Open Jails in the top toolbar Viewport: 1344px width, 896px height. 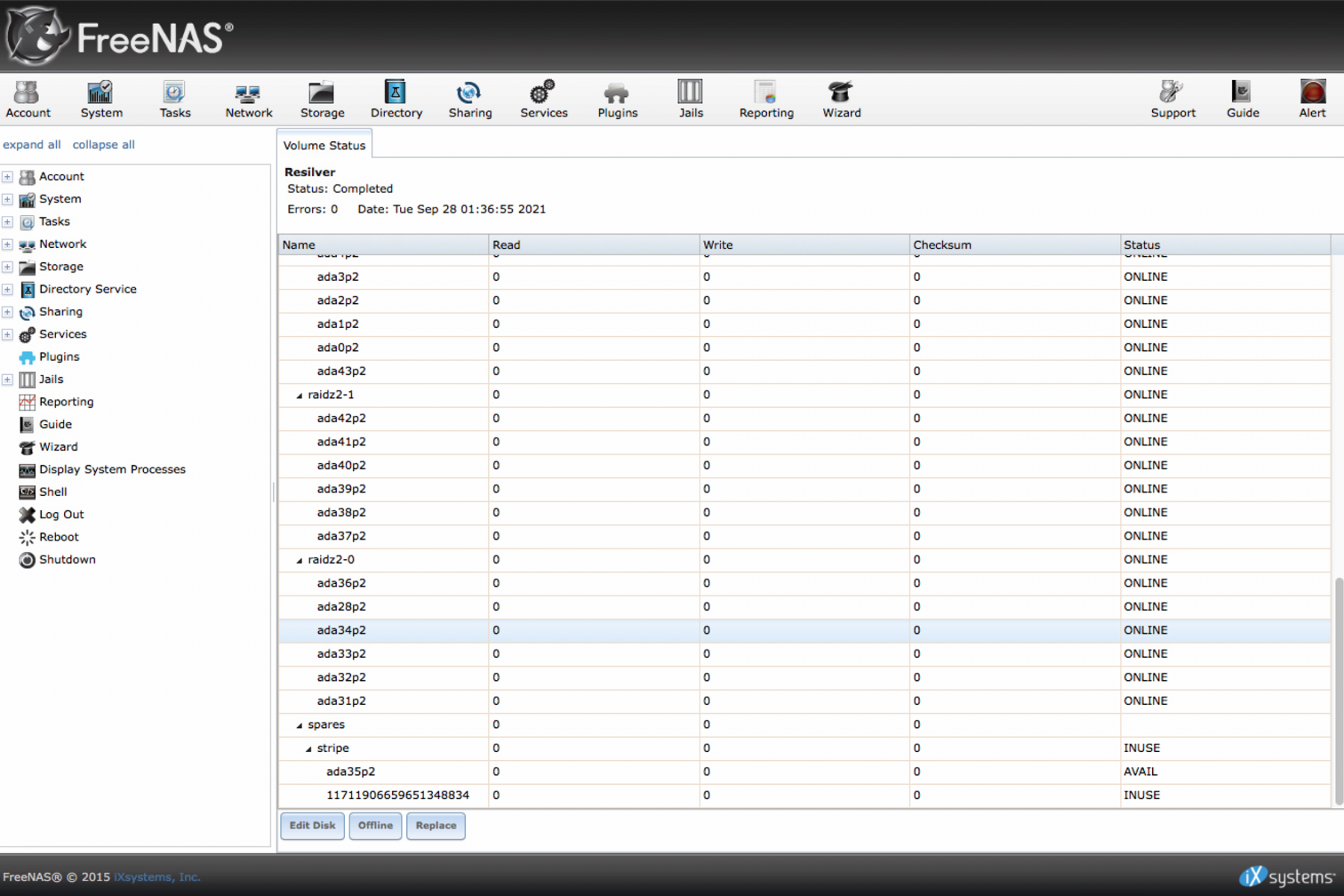pos(691,99)
